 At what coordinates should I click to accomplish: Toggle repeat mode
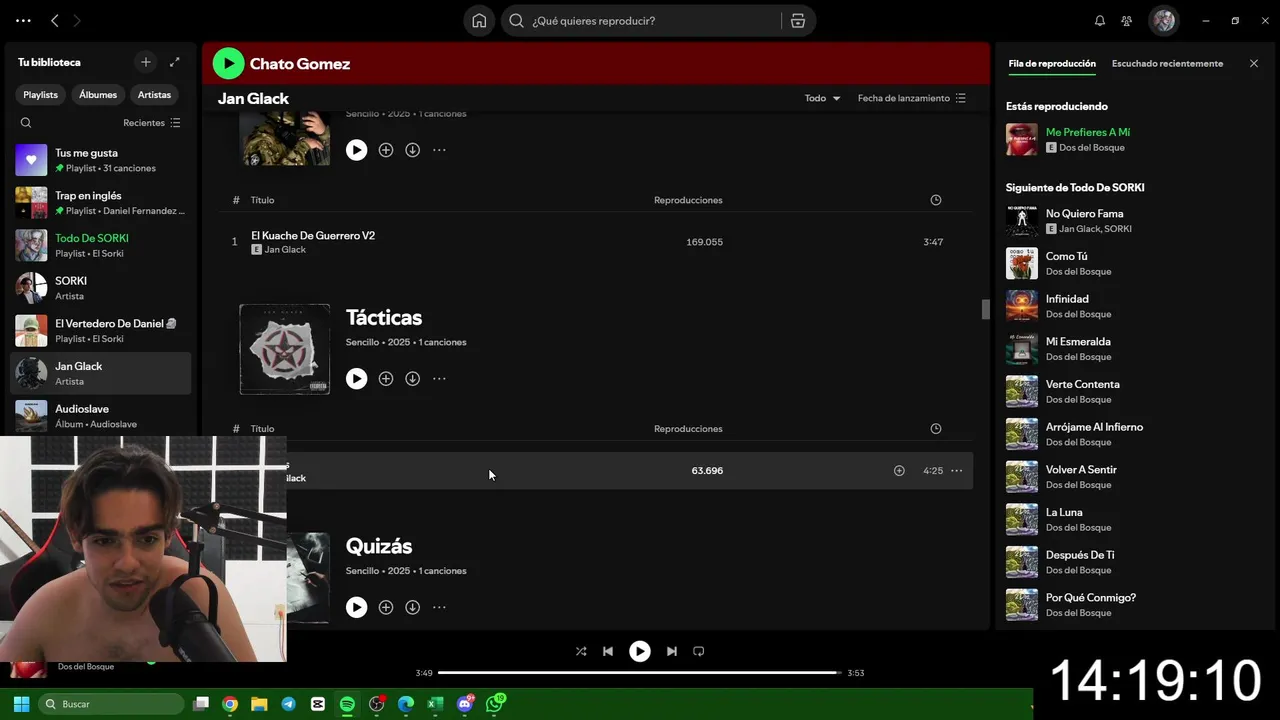[x=699, y=651]
